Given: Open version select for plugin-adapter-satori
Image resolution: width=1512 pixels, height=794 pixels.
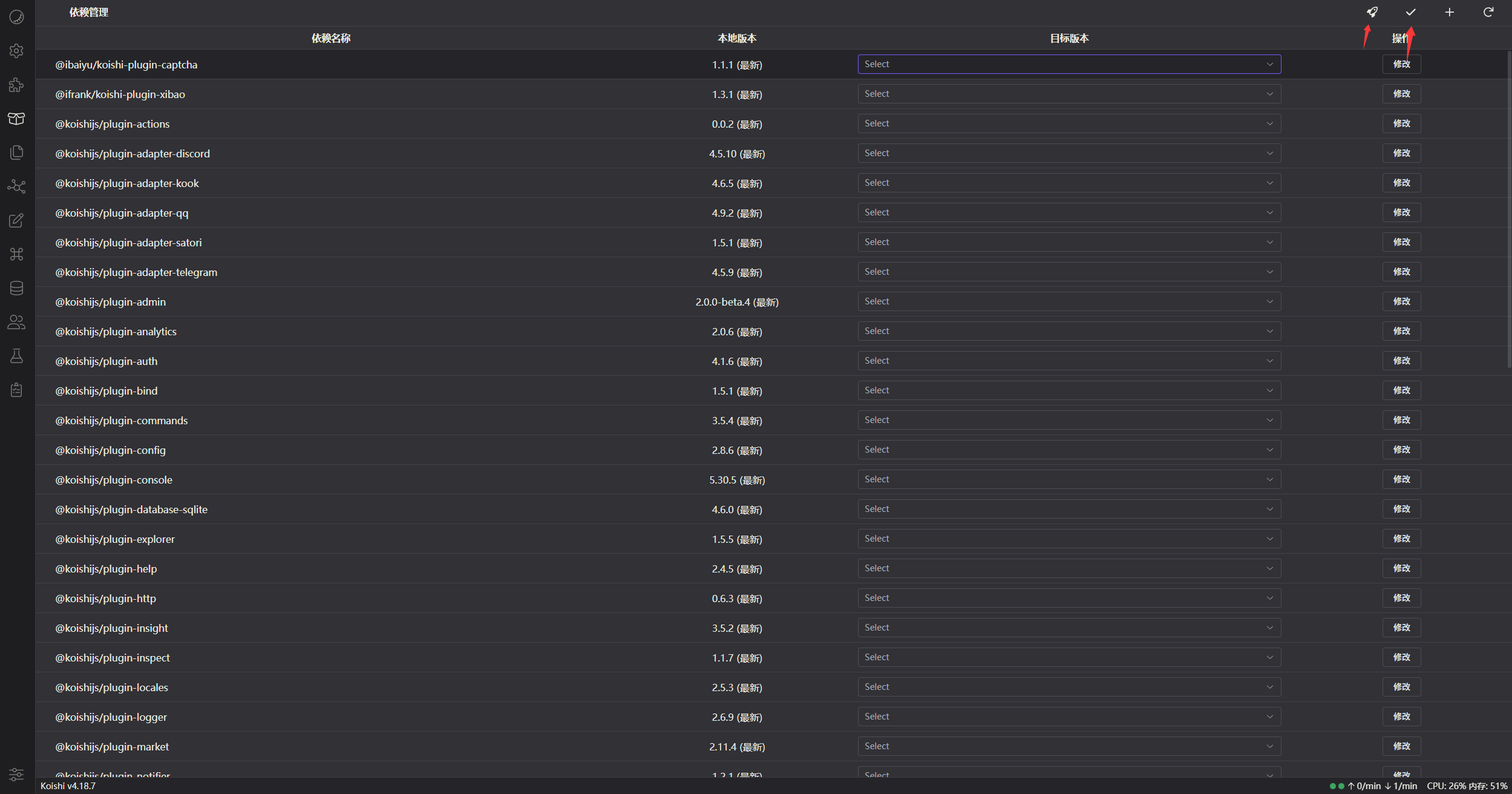Looking at the screenshot, I should coord(1069,242).
